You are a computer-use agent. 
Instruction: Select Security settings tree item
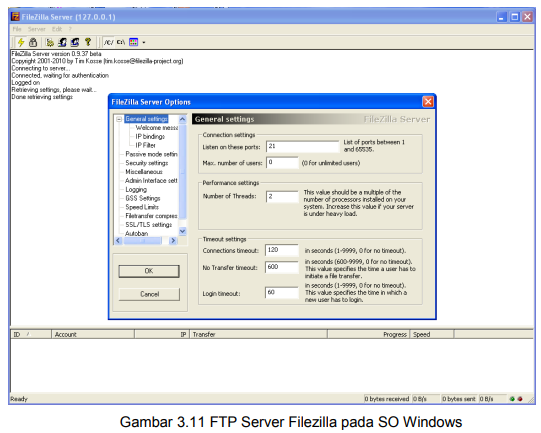(x=147, y=163)
